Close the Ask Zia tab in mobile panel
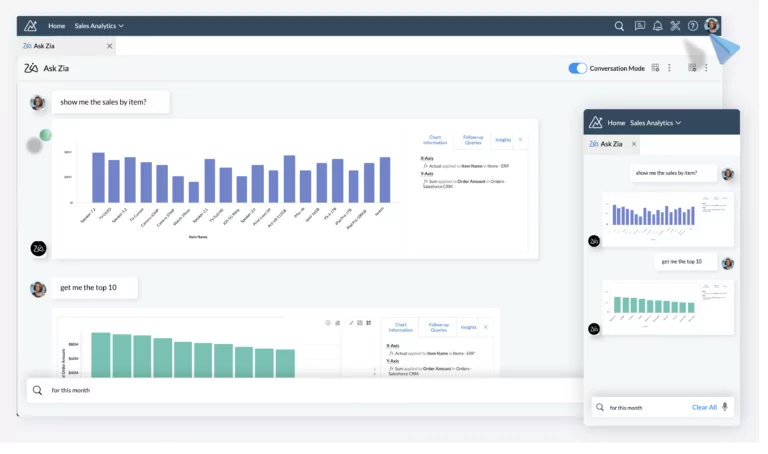 [x=634, y=144]
